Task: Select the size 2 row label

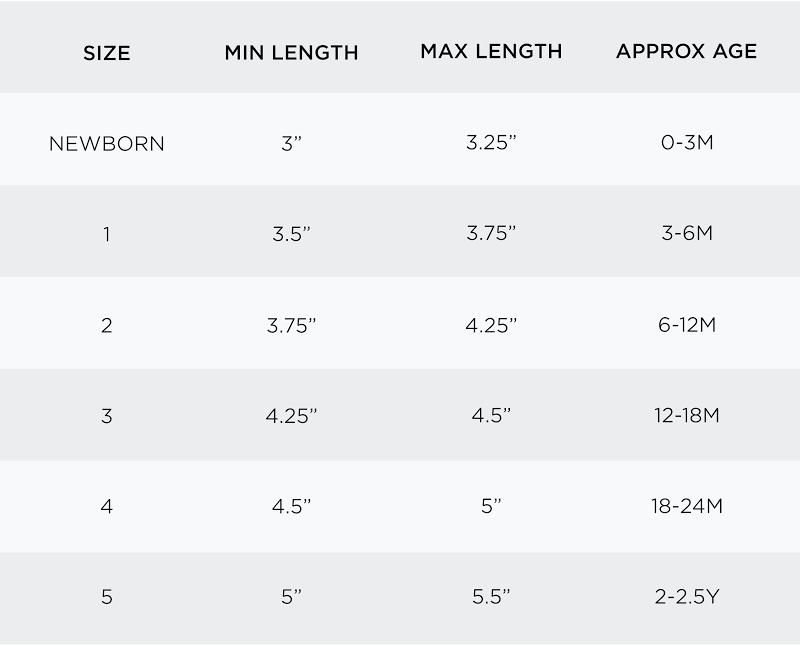Action: [x=107, y=325]
